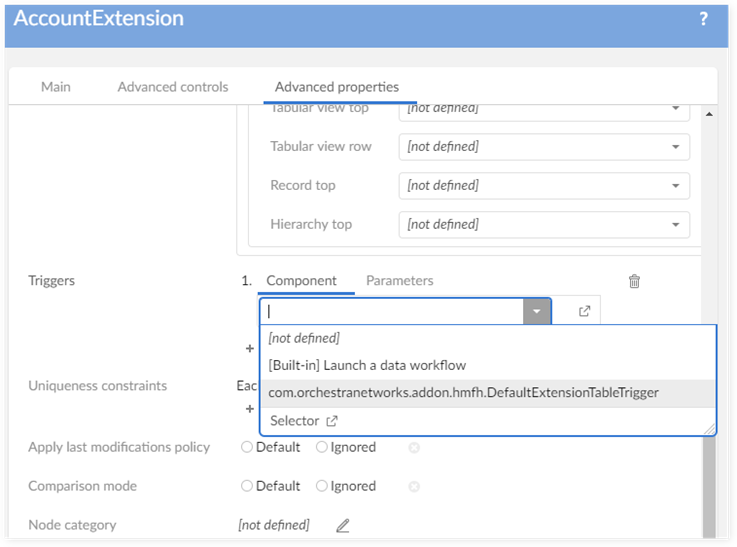Viewport: 737px width, 547px height.
Task: Reset Comparison mode value
Action: [414, 487]
